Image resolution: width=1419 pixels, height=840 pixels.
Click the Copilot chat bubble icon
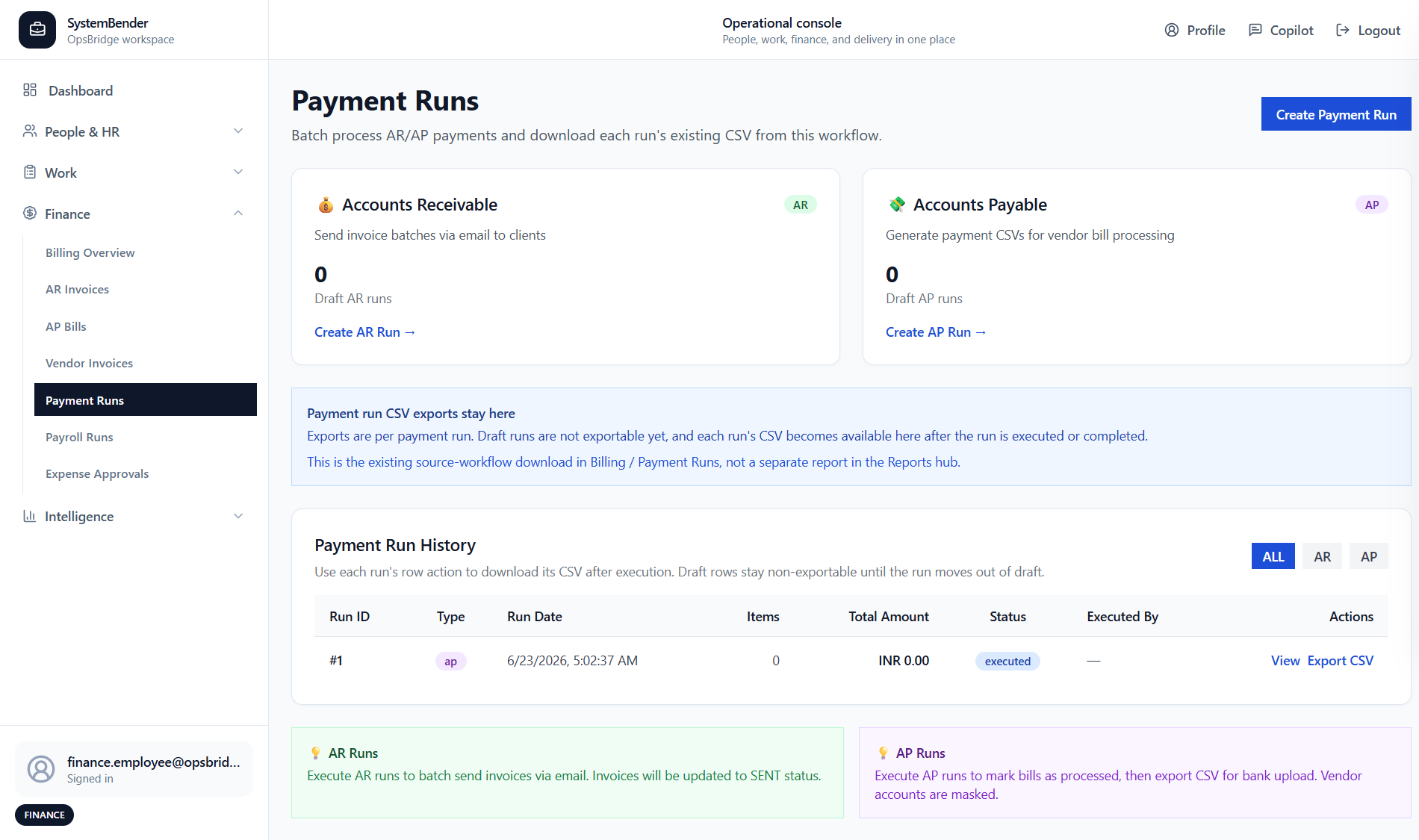pos(1255,30)
